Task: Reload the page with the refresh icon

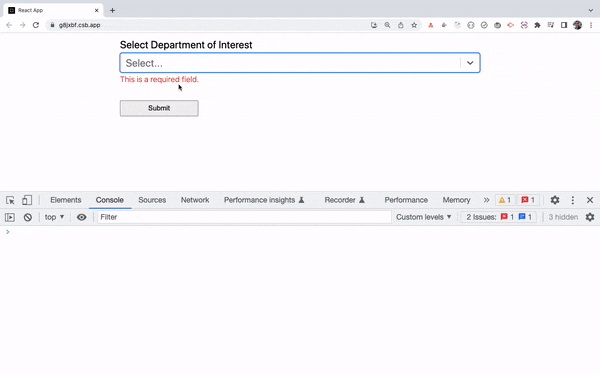Action: [36, 25]
